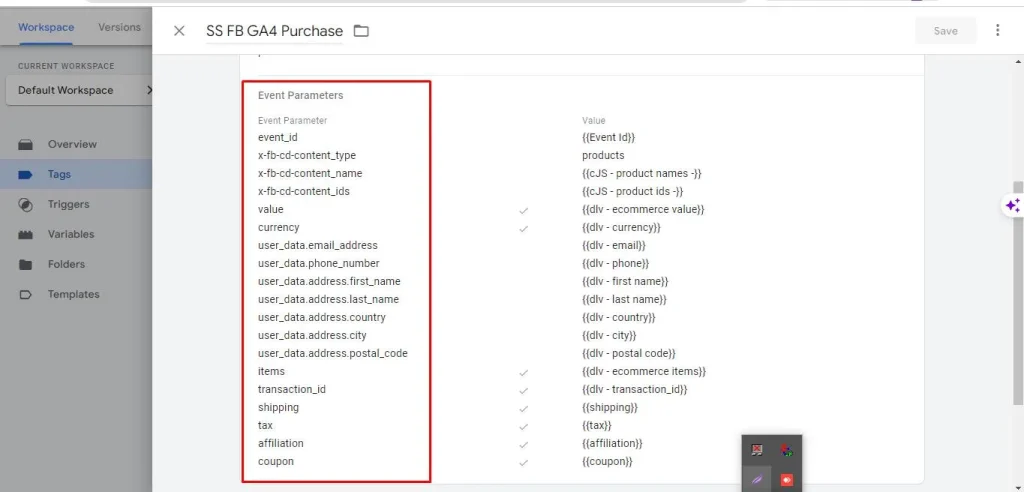The image size is (1024, 492).
Task: Expand the Default Workspace selector
Action: coord(80,90)
